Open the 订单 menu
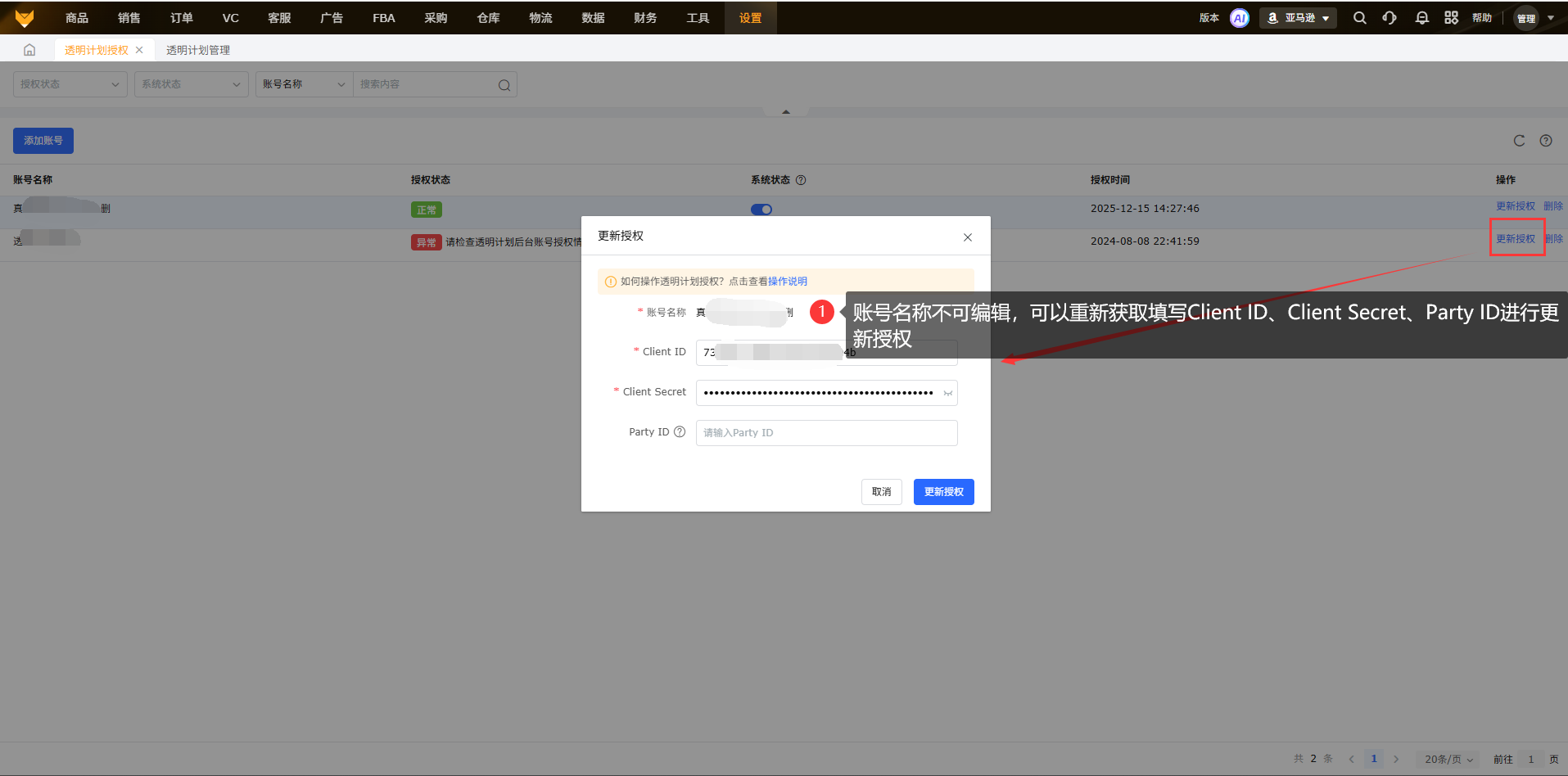 pos(182,18)
